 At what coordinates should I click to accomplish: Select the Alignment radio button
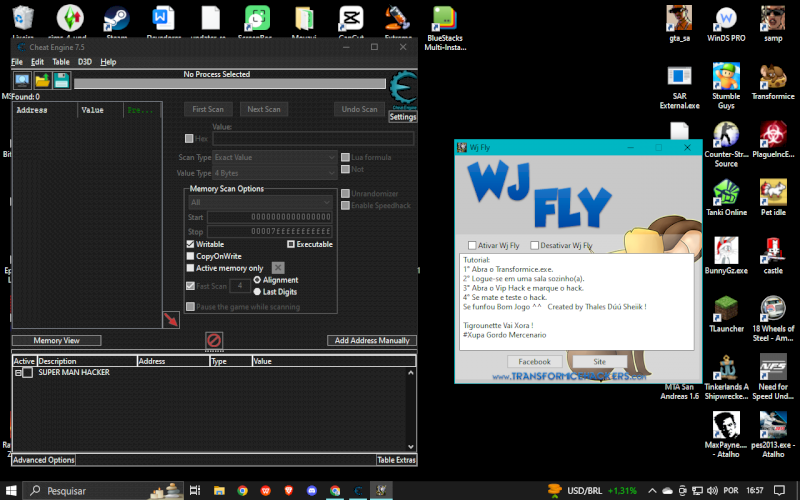point(257,280)
